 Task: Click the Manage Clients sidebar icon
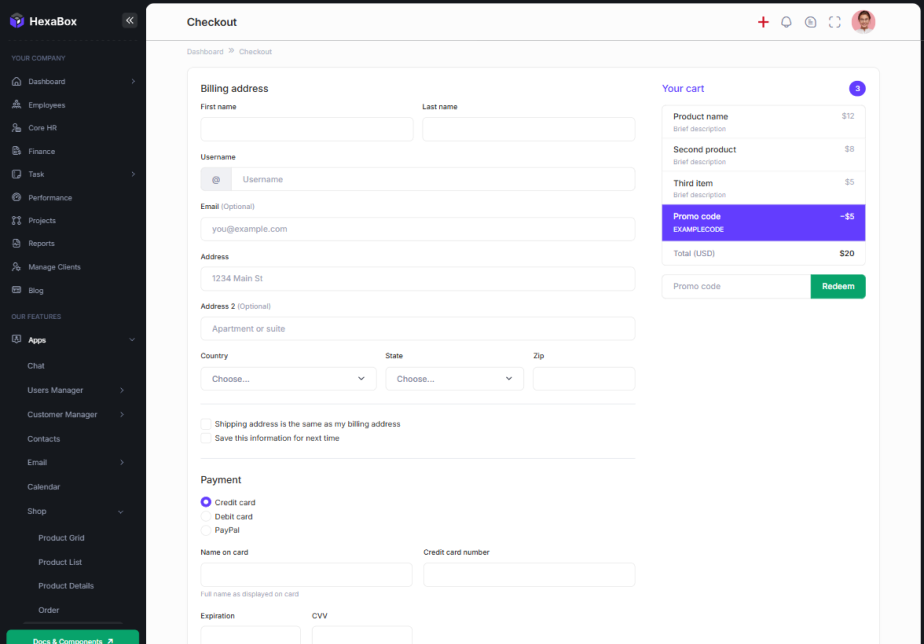click(17, 267)
